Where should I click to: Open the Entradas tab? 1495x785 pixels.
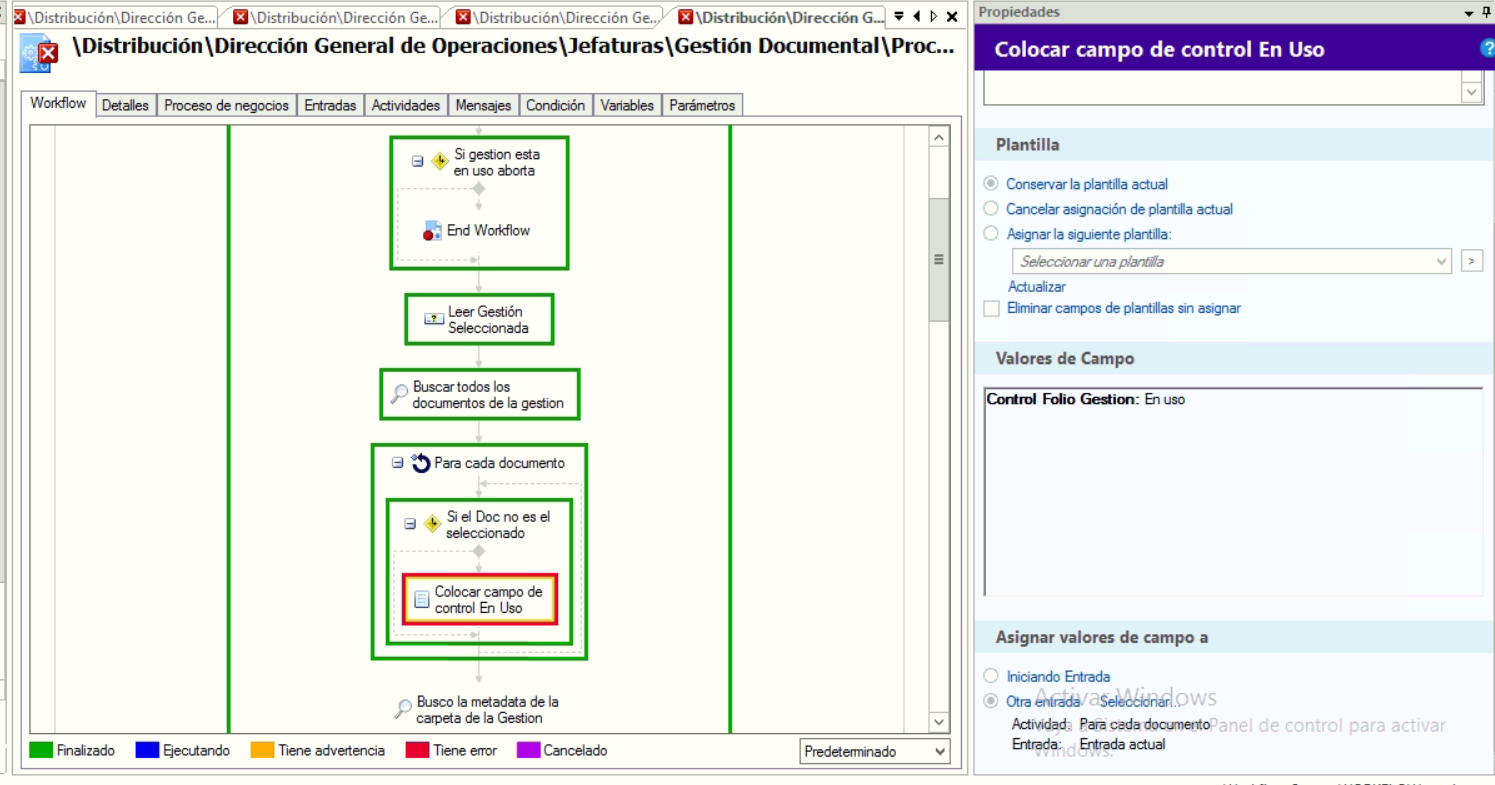(x=330, y=105)
